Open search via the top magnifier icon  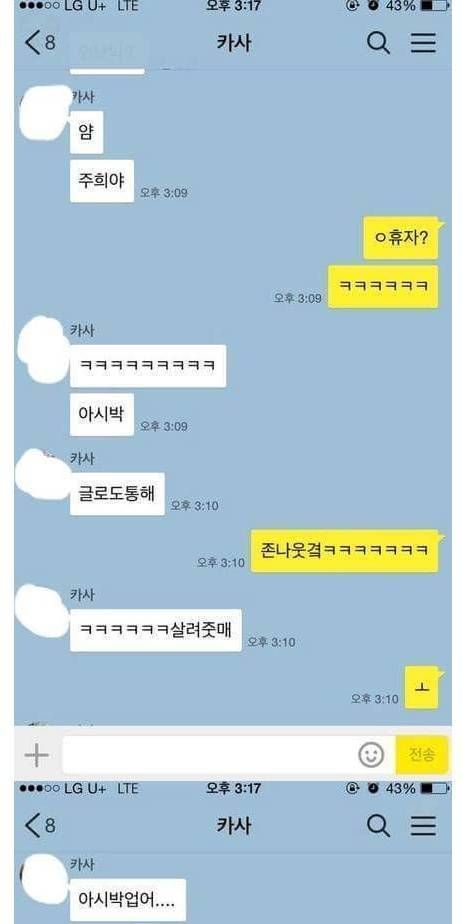pos(378,43)
